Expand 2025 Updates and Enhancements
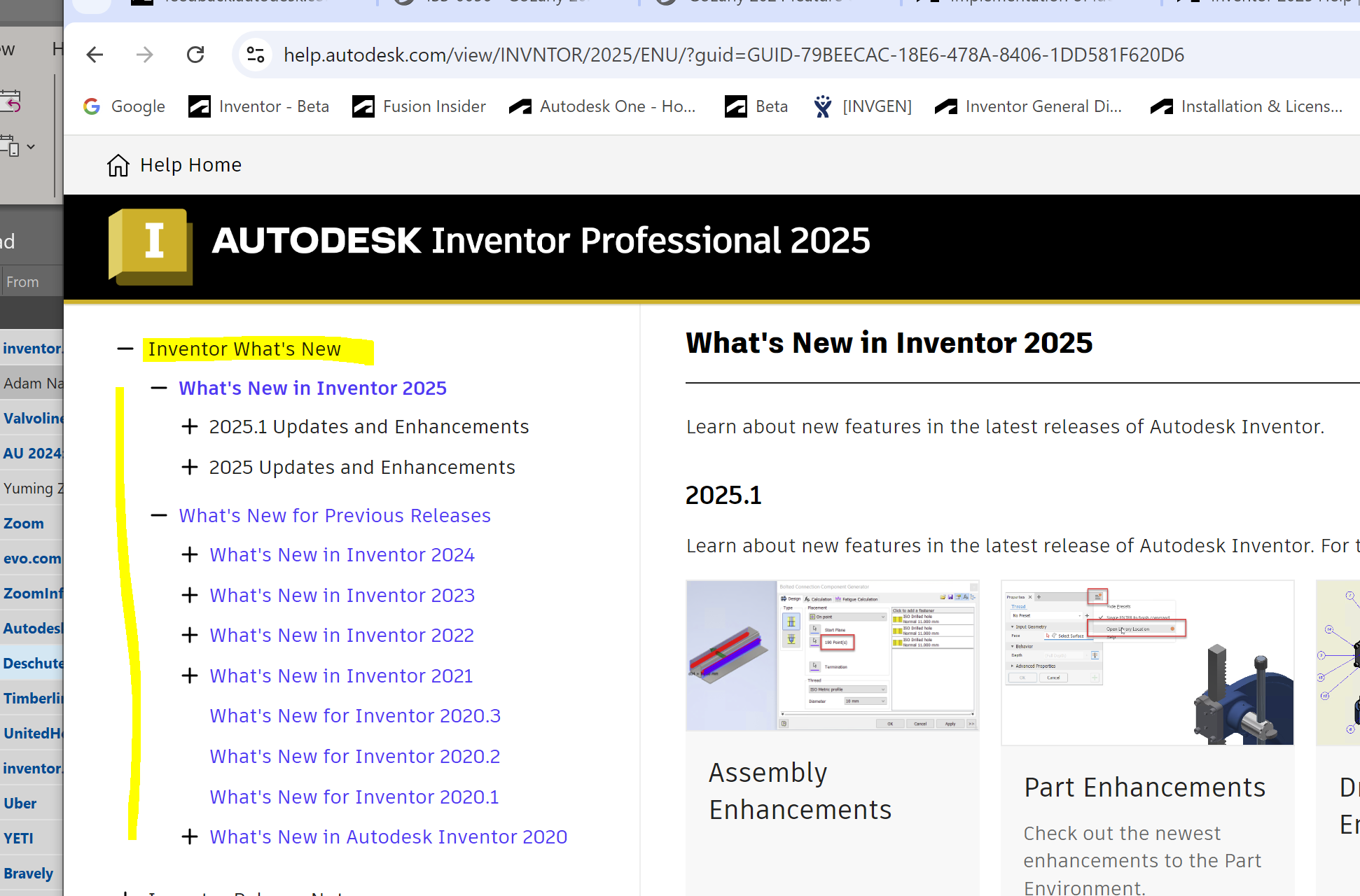This screenshot has width=1360, height=896. pyautogui.click(x=190, y=467)
